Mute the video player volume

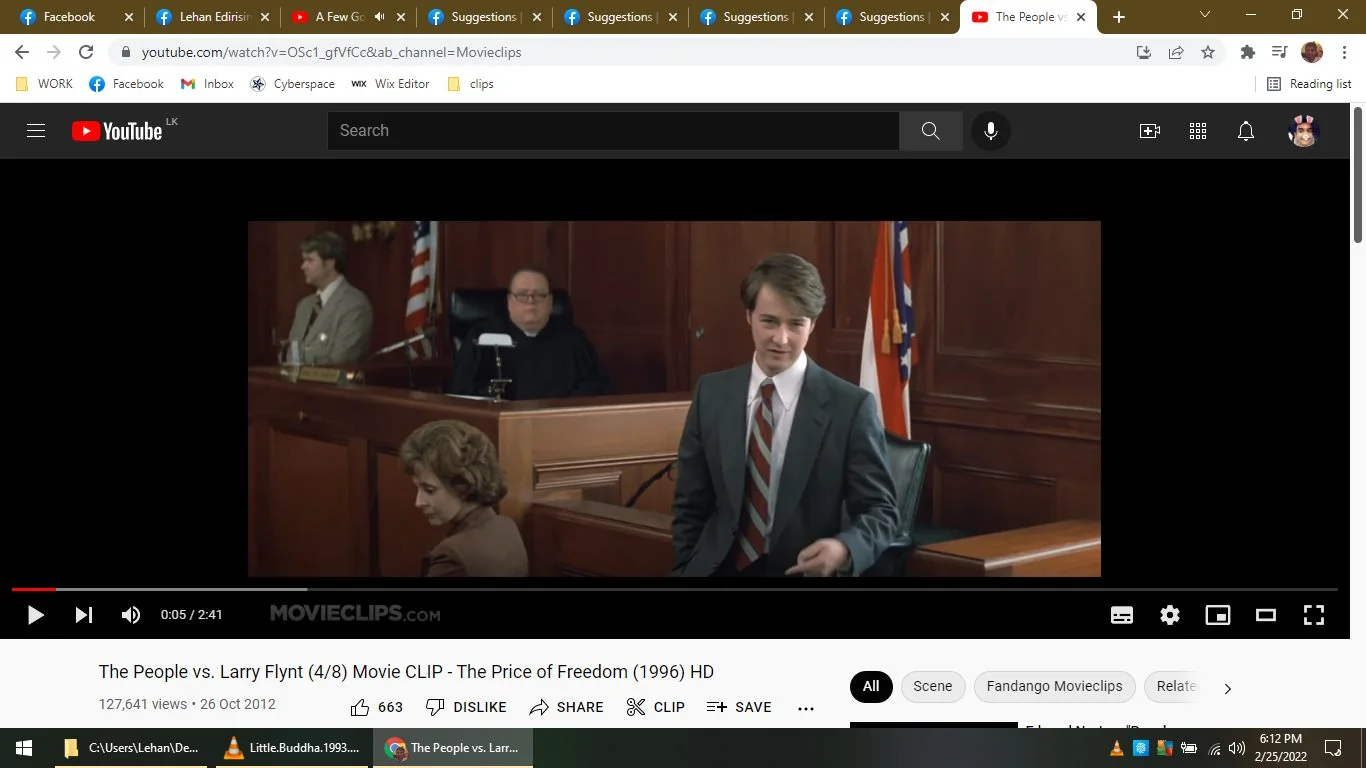tap(131, 615)
